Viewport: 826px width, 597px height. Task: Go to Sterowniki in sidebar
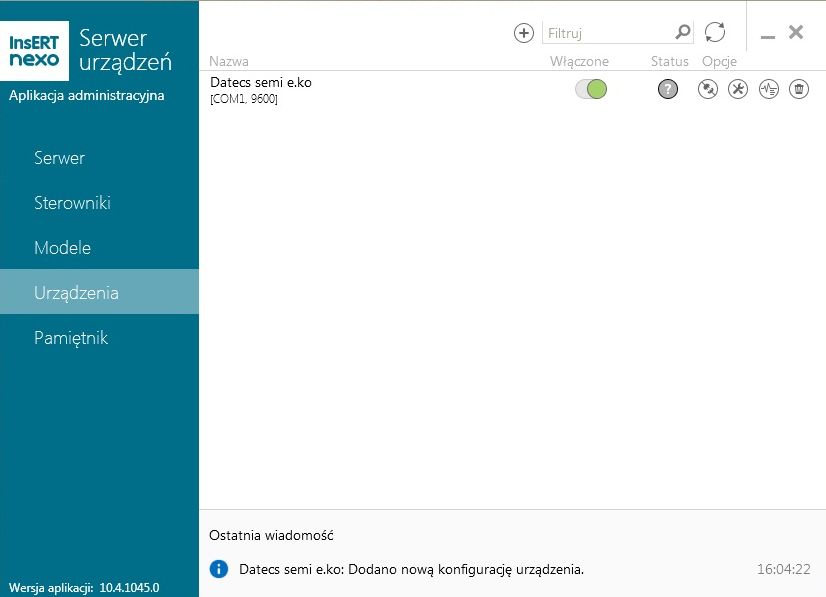tap(72, 203)
